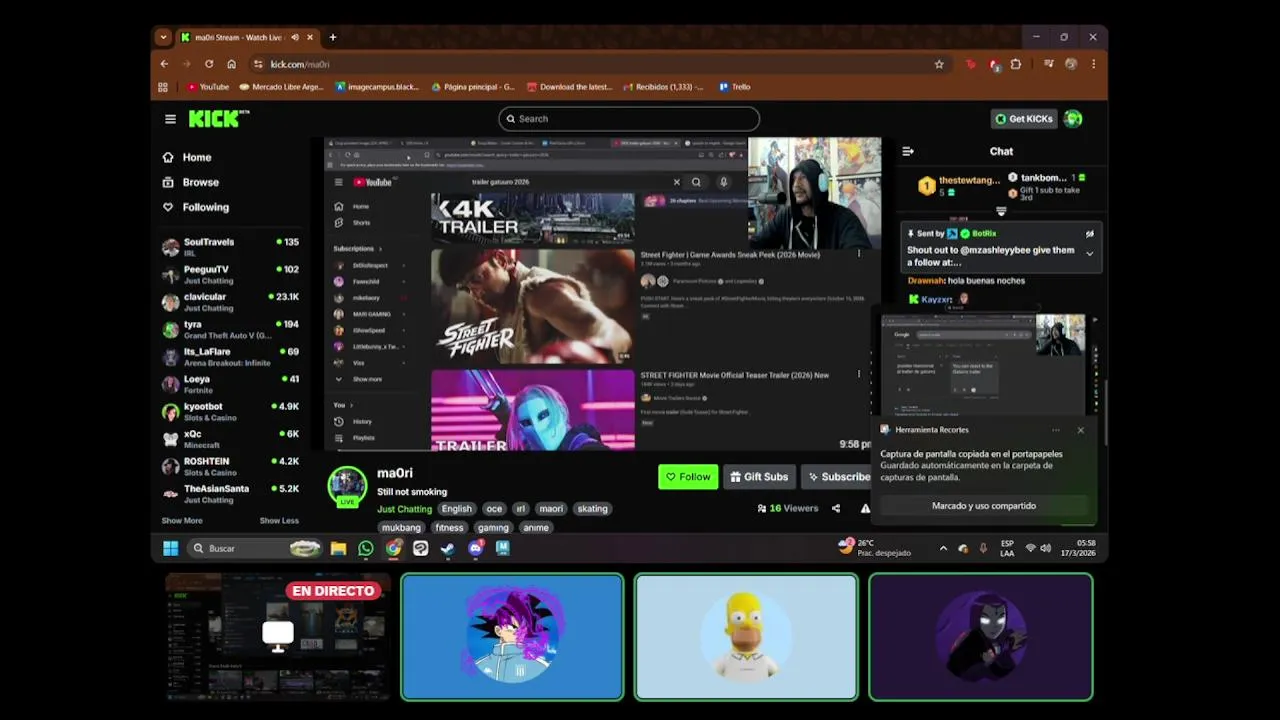Click Show More under recommended channels
The image size is (1280, 720).
(182, 520)
